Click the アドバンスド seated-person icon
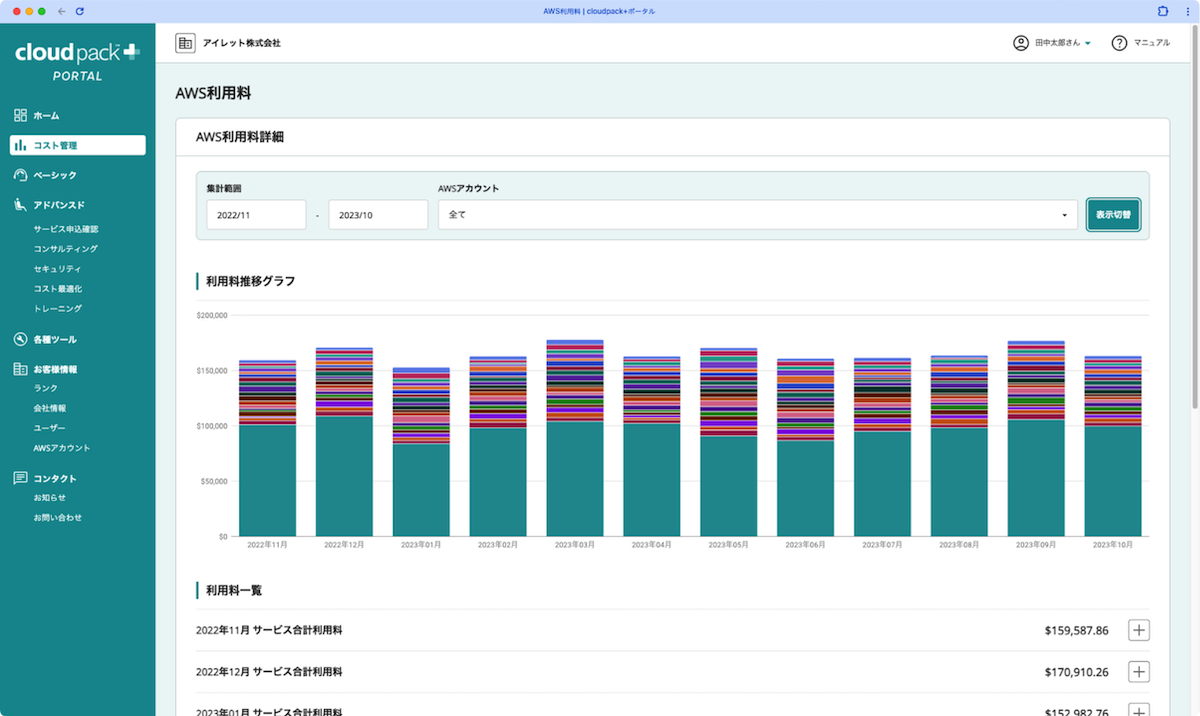The width and height of the screenshot is (1200, 716). pos(20,206)
